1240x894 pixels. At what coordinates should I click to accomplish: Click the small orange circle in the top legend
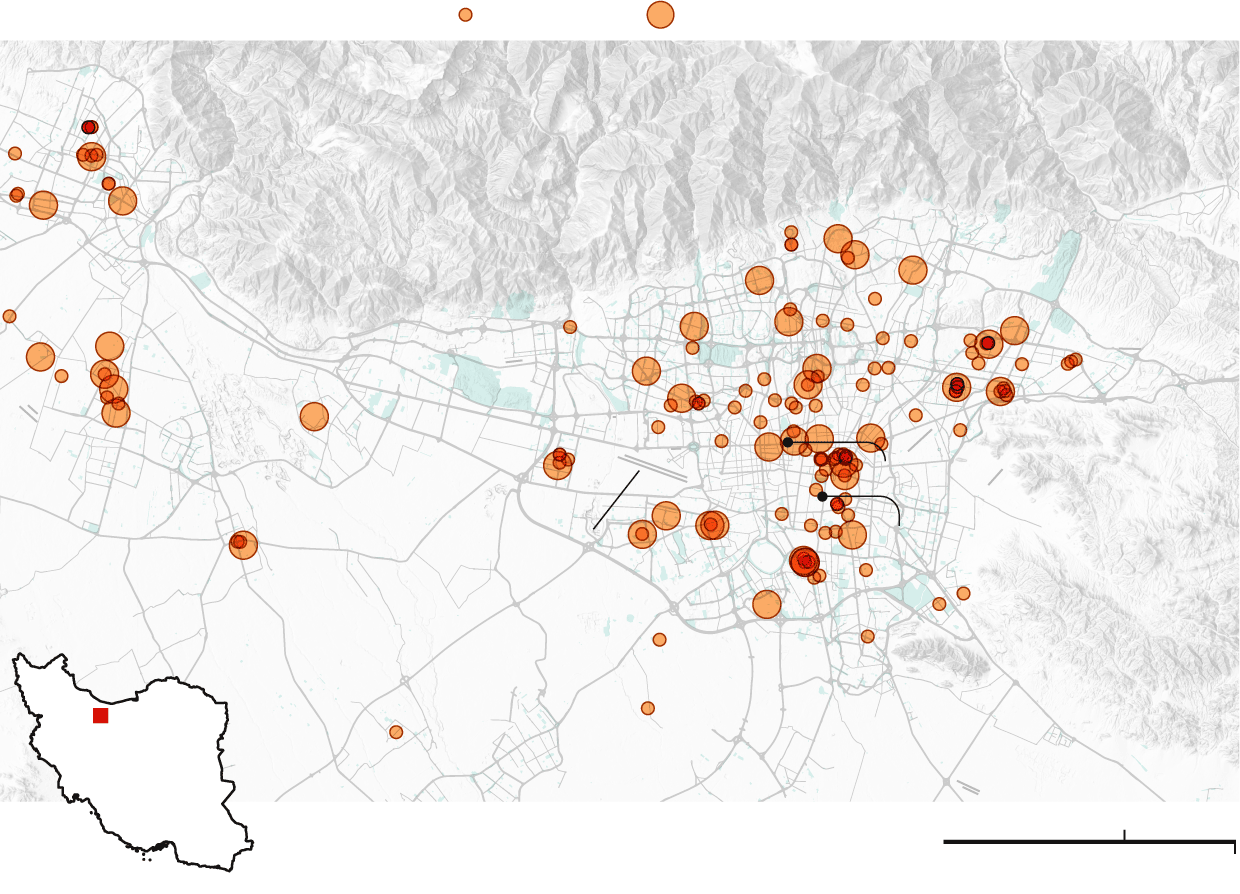coord(465,15)
